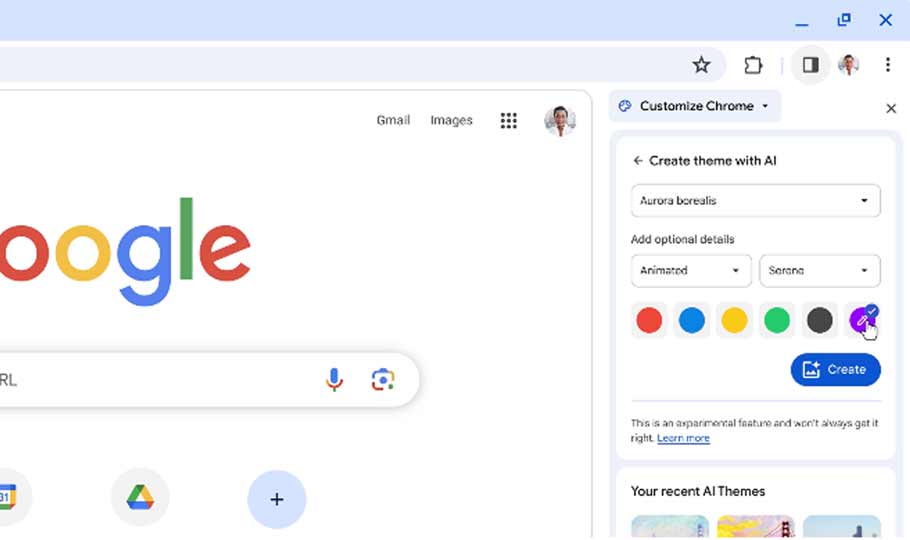Select the third recent AI theme thumbnail
Image resolution: width=910 pixels, height=540 pixels.
[x=842, y=526]
